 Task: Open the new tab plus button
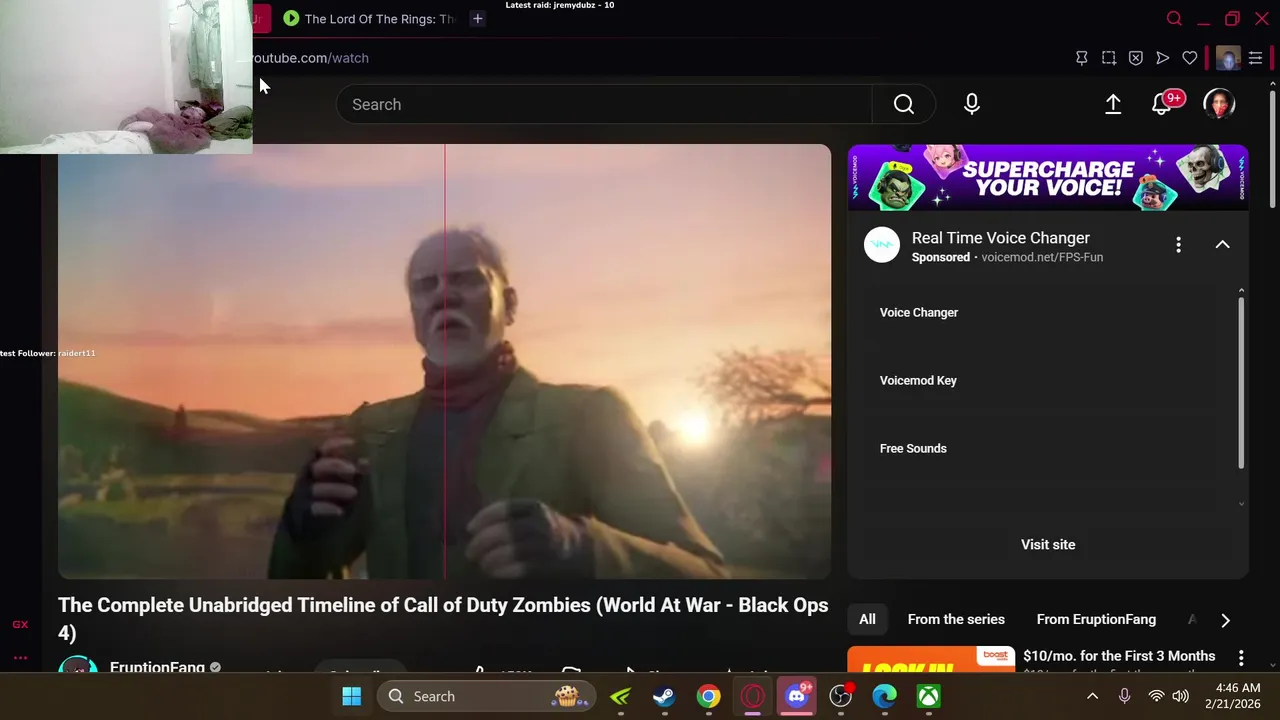tap(478, 18)
